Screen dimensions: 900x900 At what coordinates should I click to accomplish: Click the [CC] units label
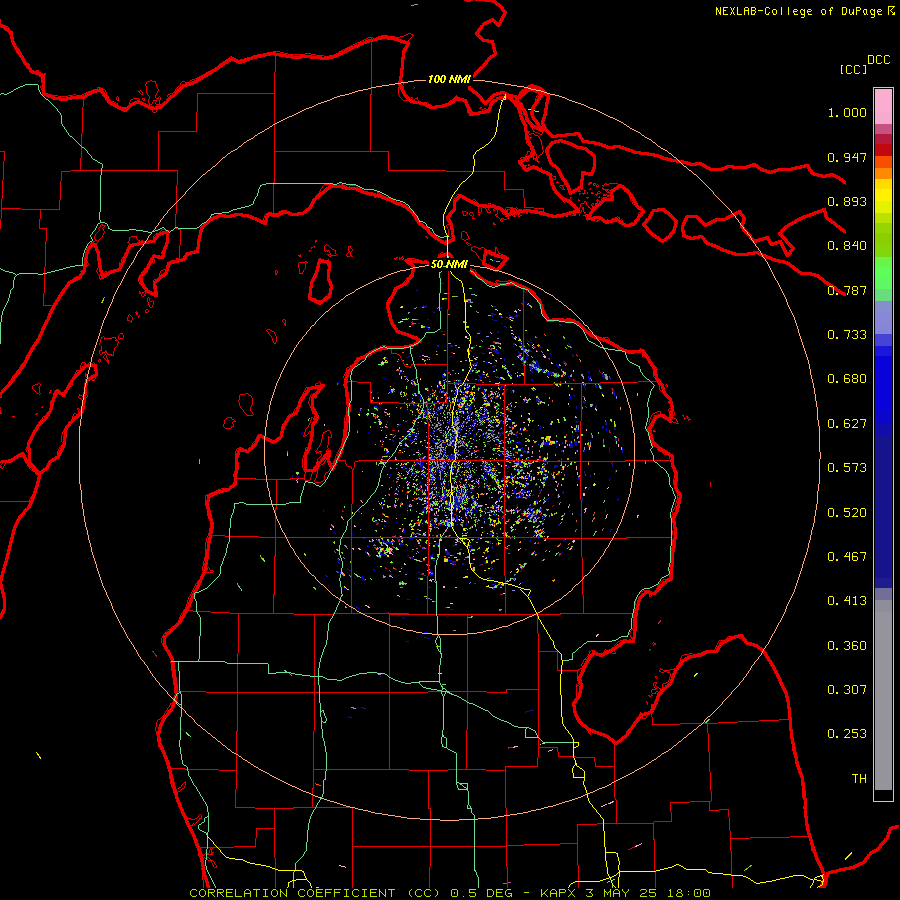[853, 69]
